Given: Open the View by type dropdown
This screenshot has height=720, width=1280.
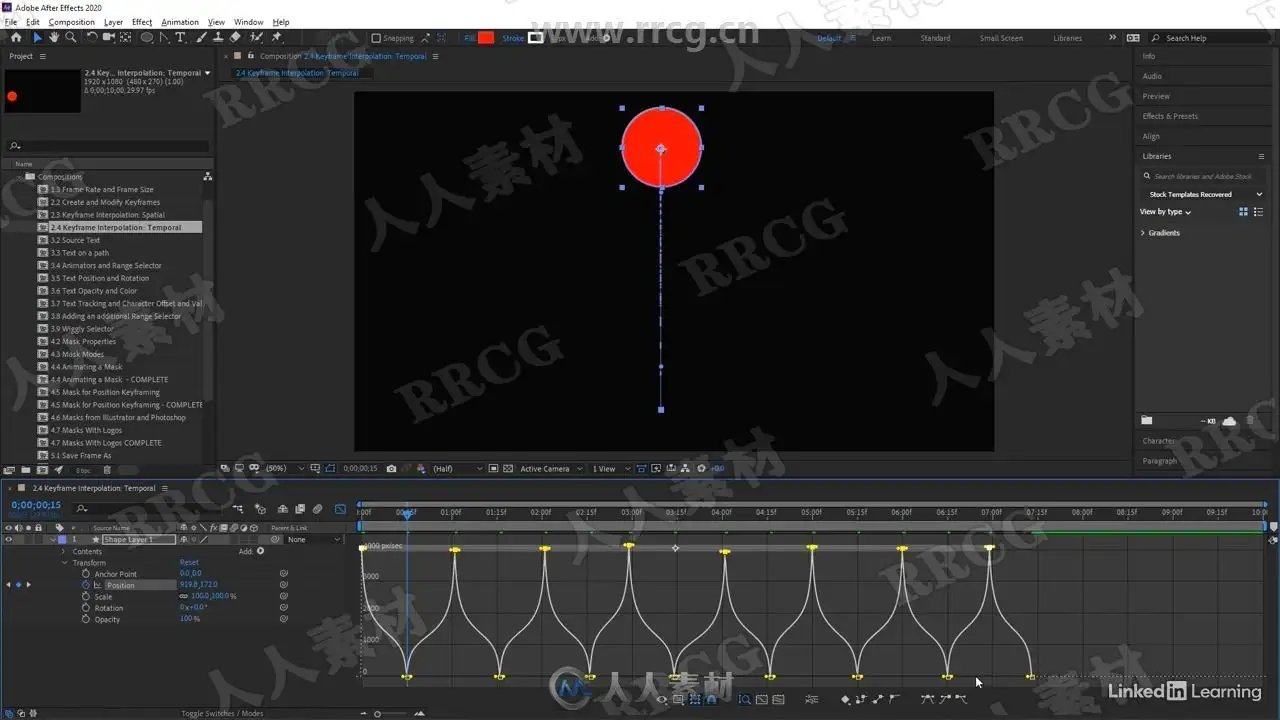Looking at the screenshot, I should click(1165, 212).
